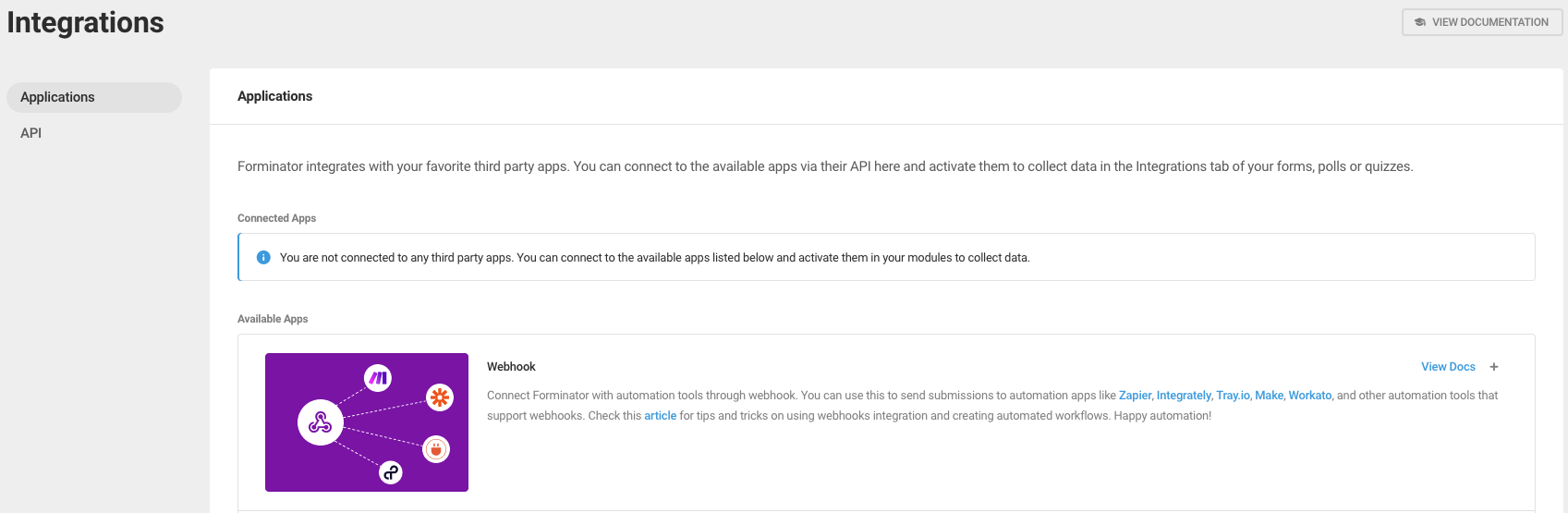Open the Webhook View Docs link

1448,367
